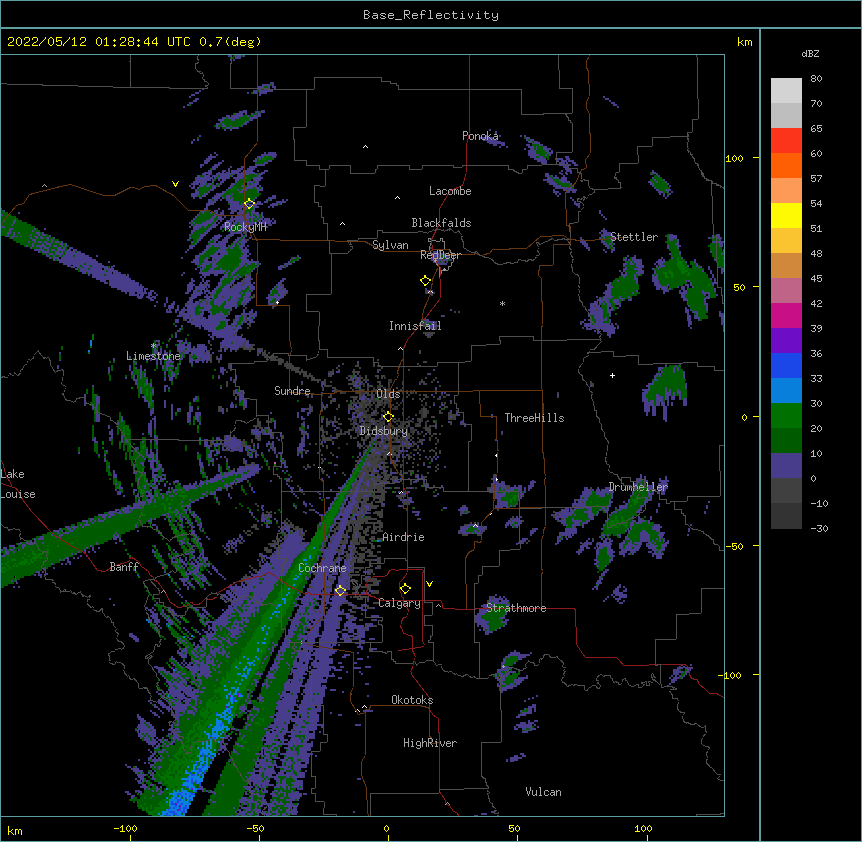Click the ThreeHills town label
This screenshot has width=862, height=842.
point(535,418)
